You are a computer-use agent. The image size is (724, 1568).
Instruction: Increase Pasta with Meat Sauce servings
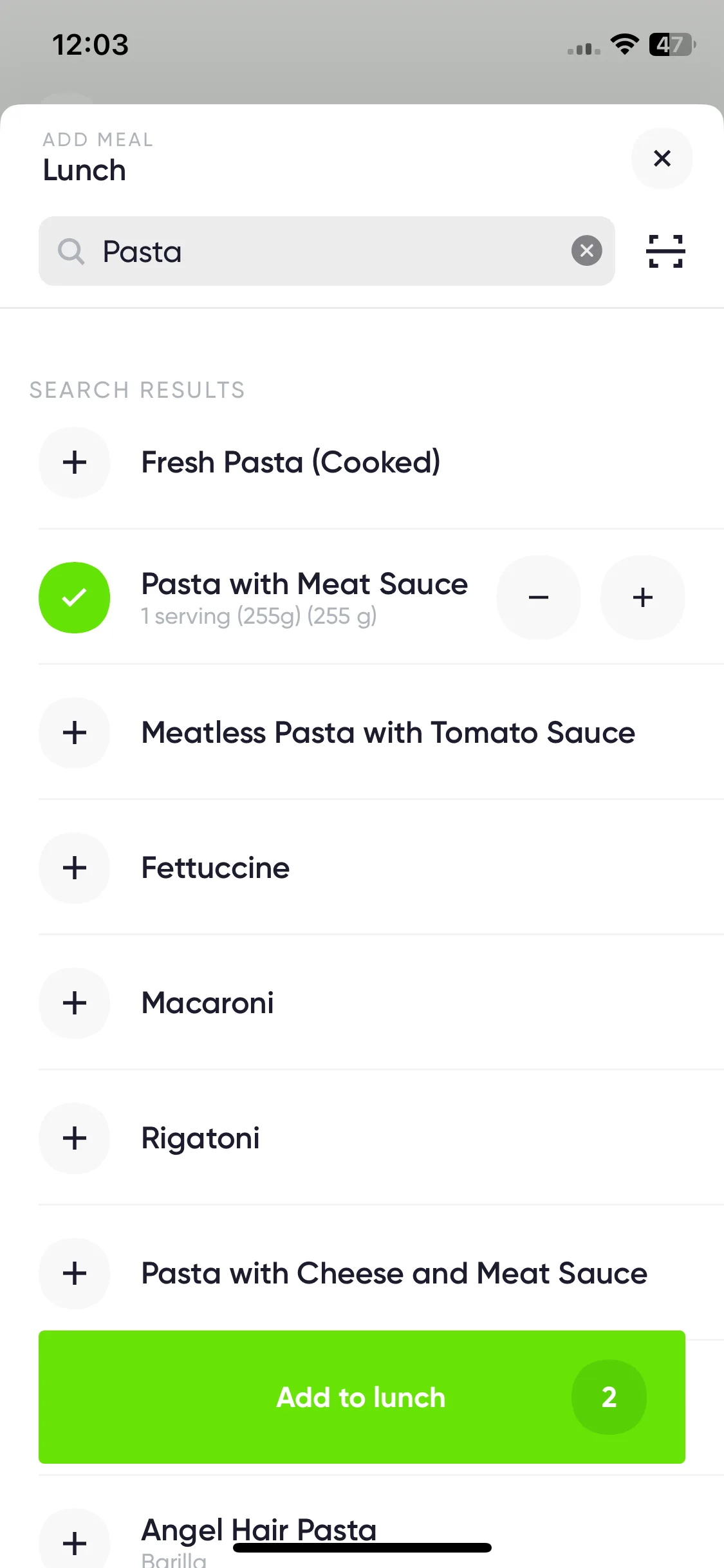pos(642,597)
